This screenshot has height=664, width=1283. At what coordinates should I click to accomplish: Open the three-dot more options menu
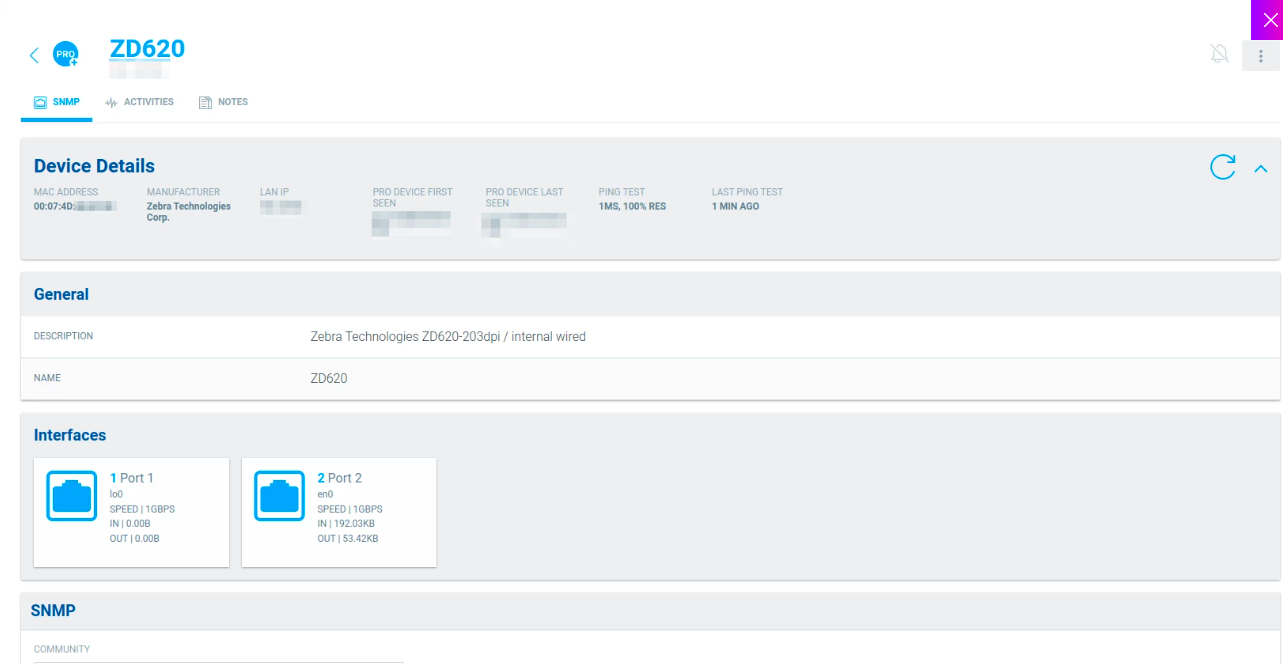click(1261, 56)
